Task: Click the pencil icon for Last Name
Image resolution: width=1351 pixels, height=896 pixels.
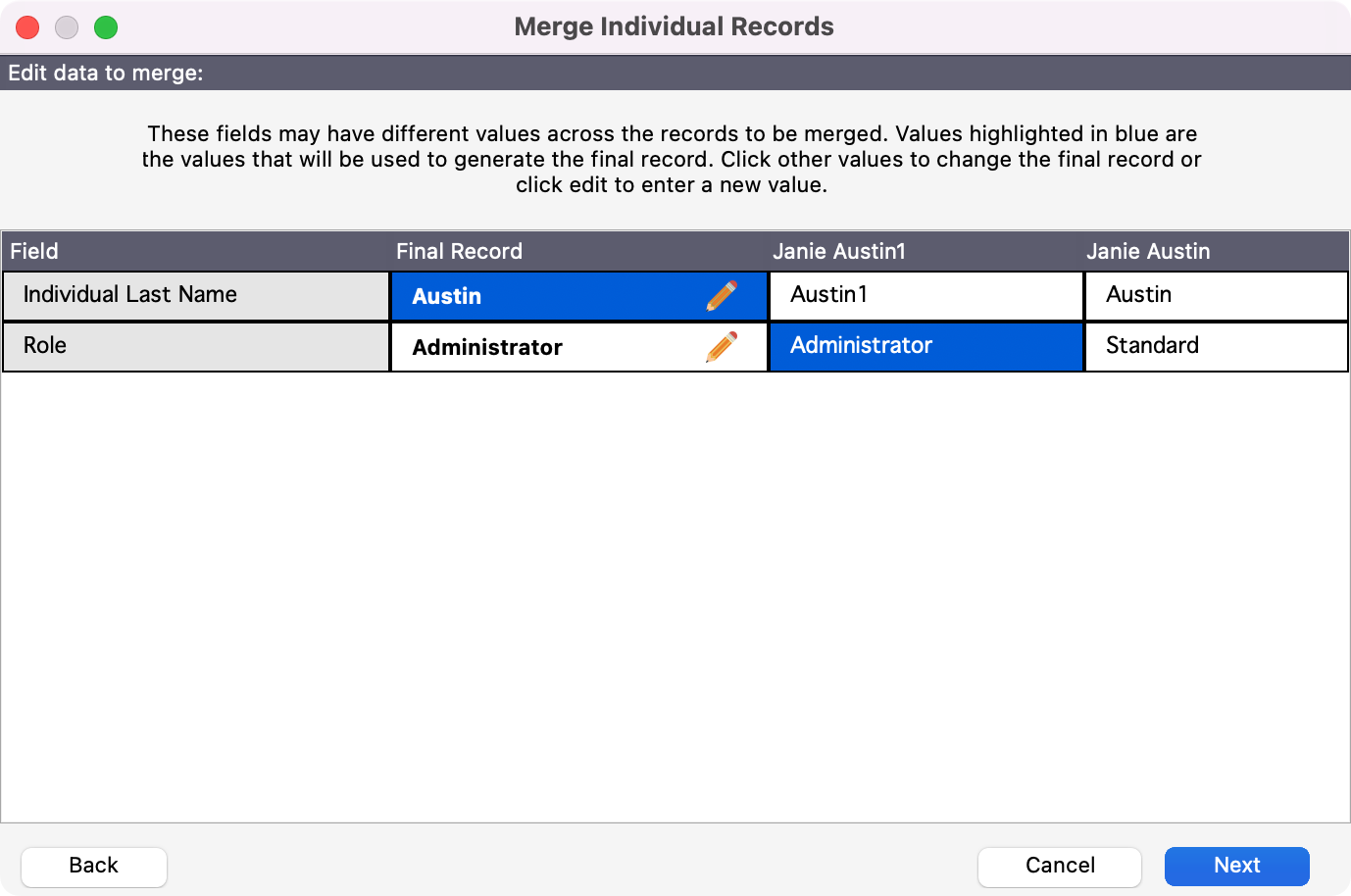Action: [722, 296]
